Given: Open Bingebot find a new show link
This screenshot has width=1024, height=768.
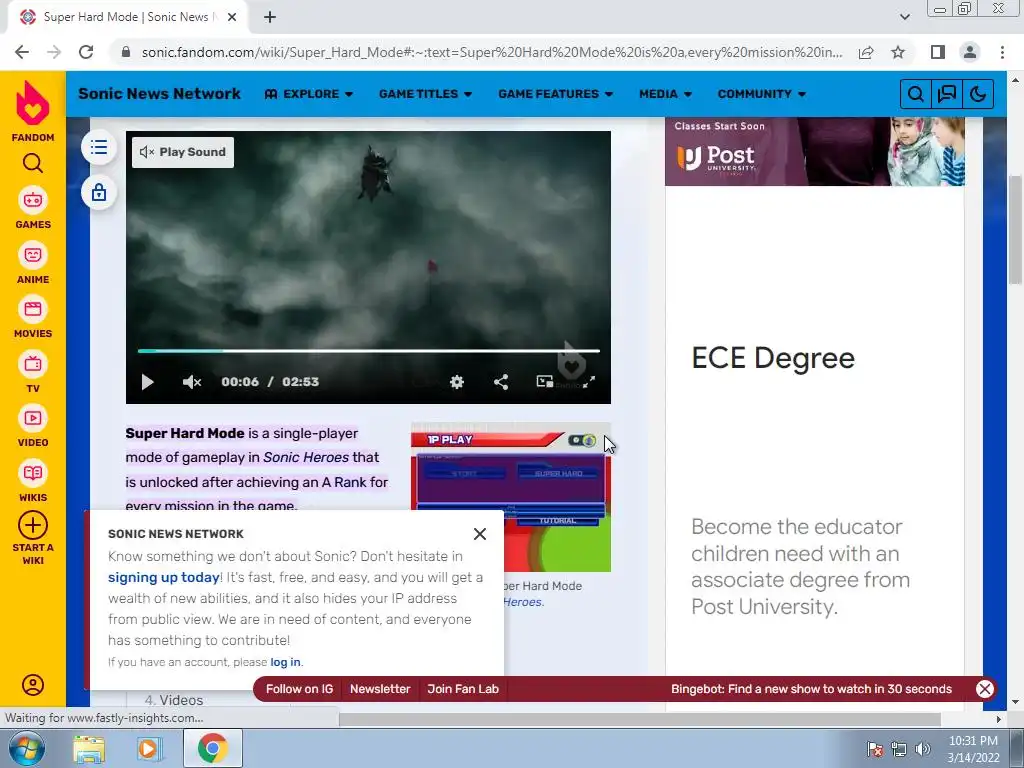Looking at the screenshot, I should coord(811,689).
